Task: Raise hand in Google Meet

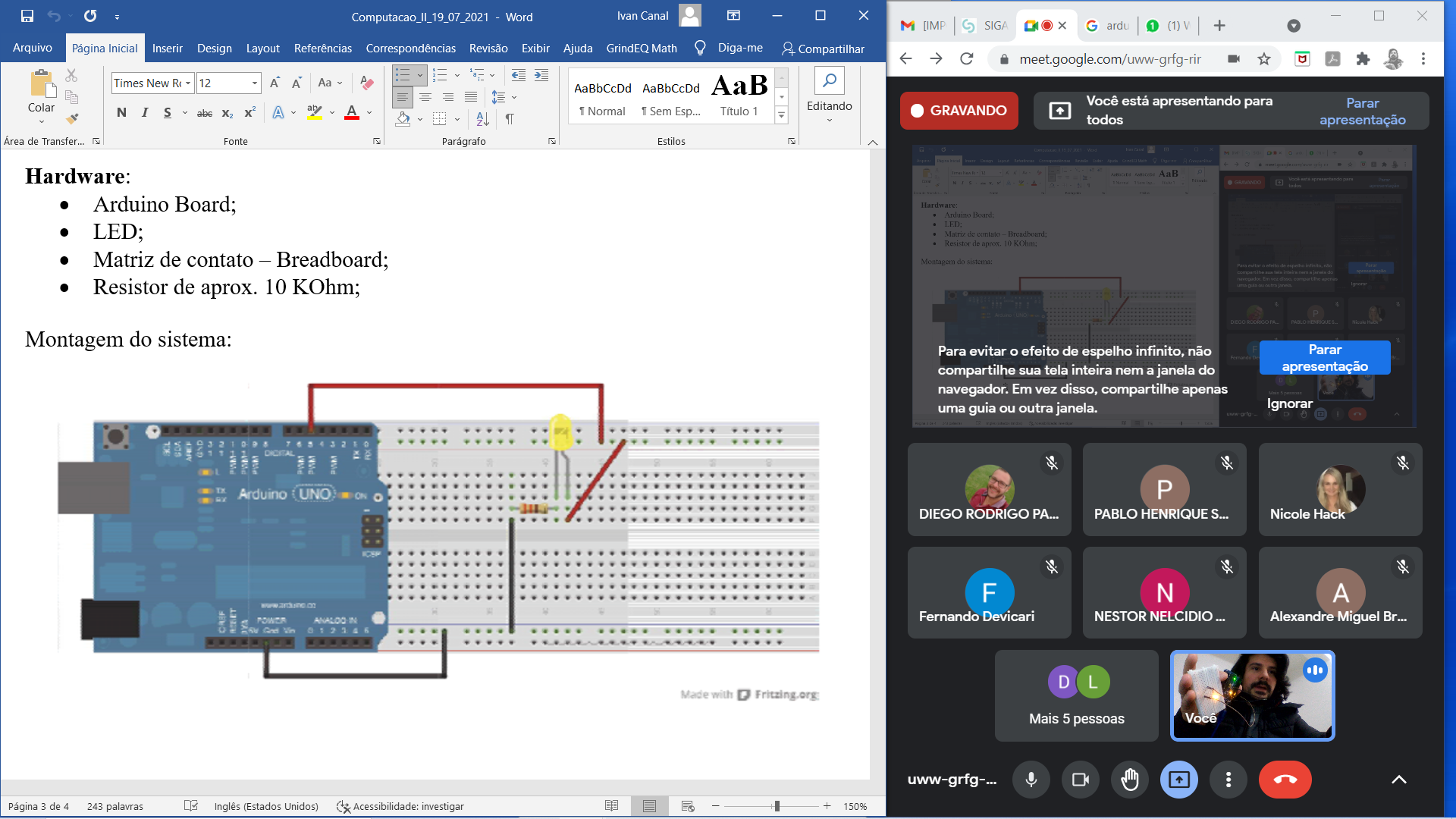Action: click(x=1130, y=780)
